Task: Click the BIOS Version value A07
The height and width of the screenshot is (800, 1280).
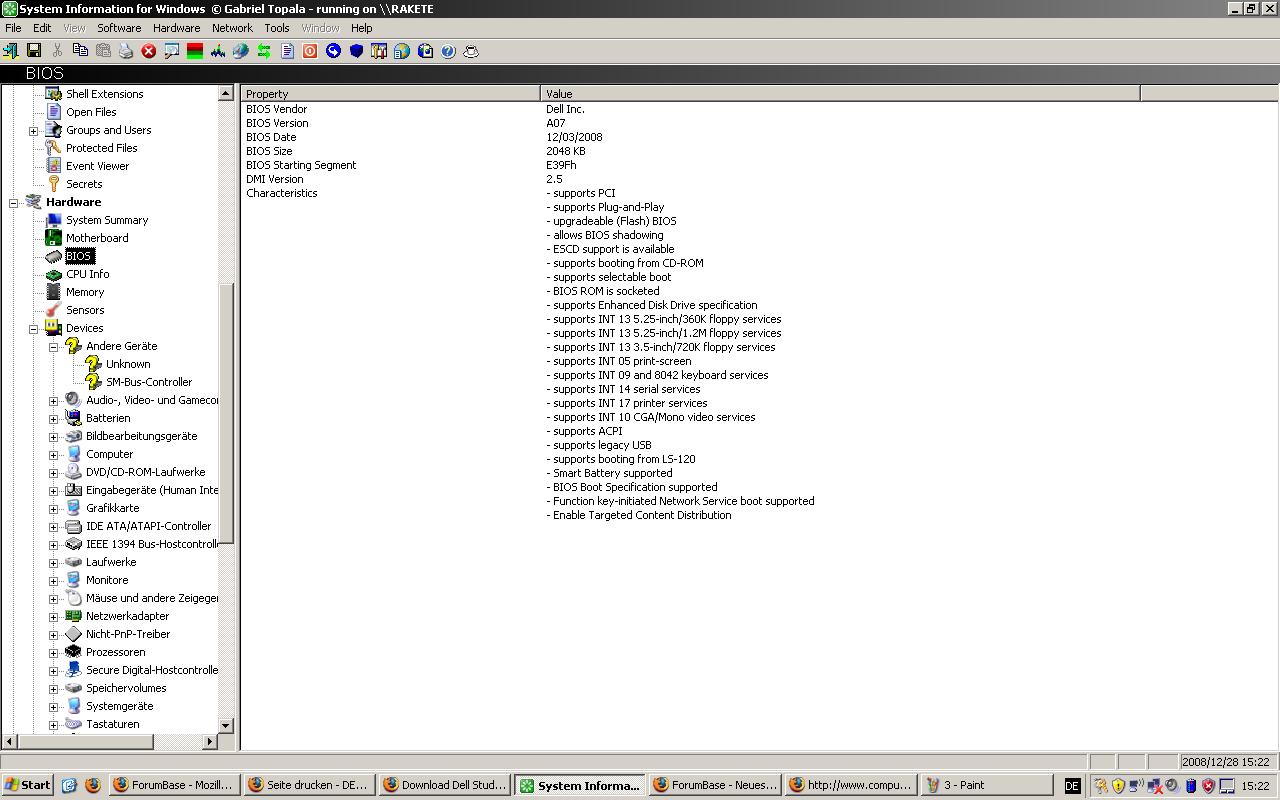Action: click(x=555, y=123)
